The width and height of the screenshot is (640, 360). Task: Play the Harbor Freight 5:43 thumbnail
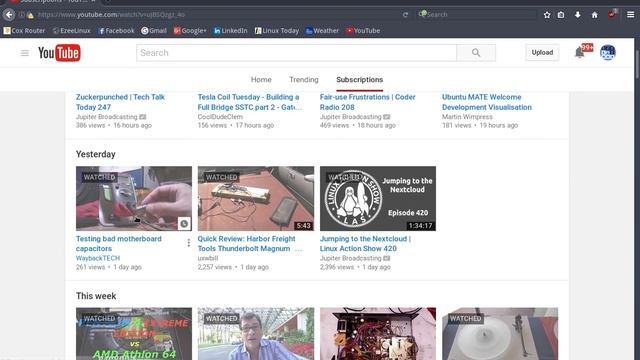coord(256,198)
